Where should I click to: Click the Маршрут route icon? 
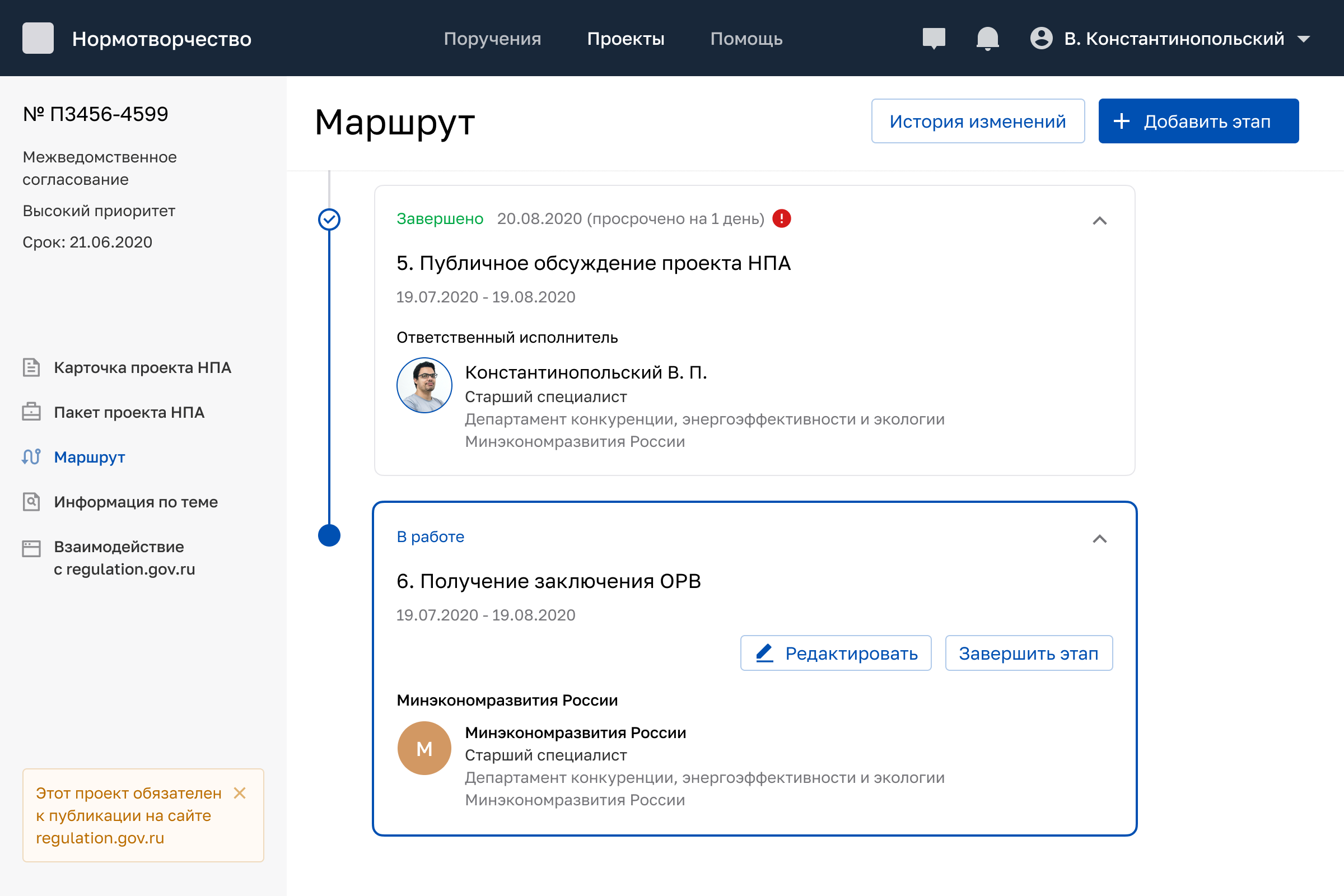pos(31,456)
